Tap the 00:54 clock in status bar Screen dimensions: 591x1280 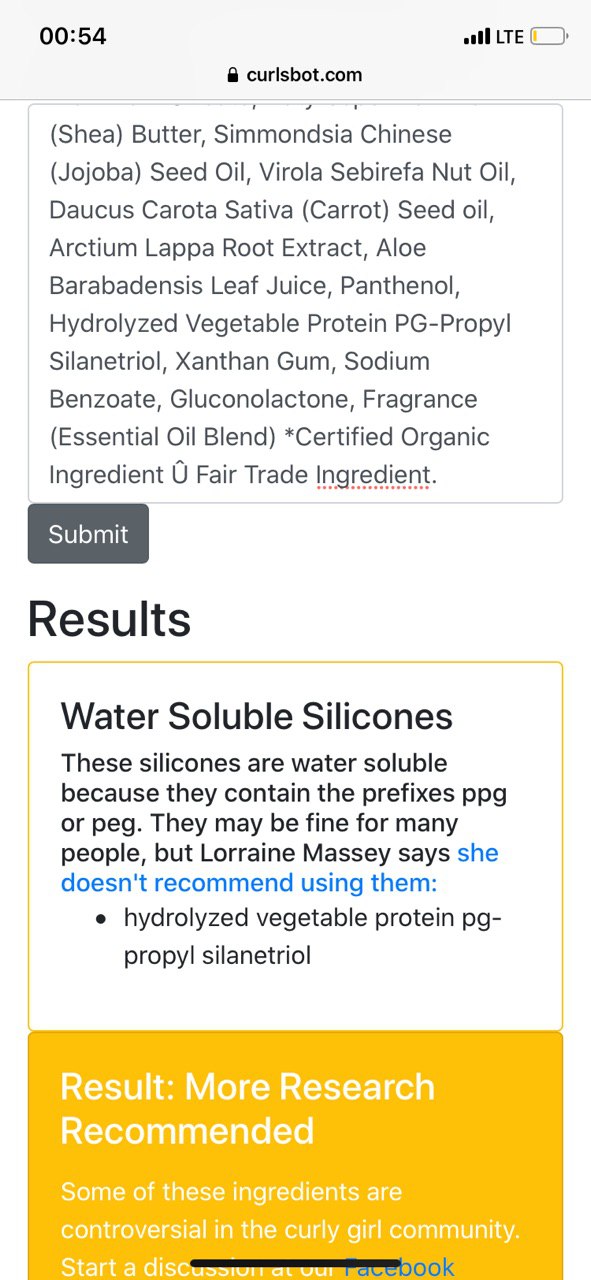pyautogui.click(x=73, y=36)
